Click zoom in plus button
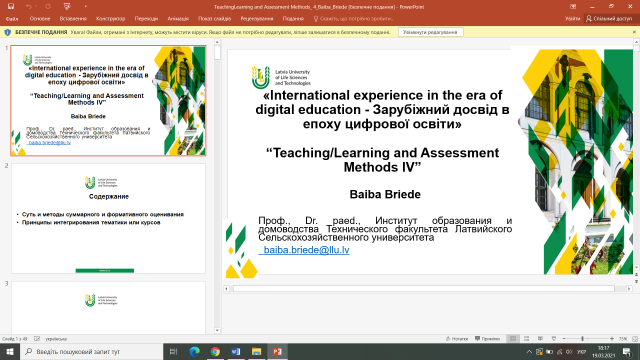 (612, 339)
